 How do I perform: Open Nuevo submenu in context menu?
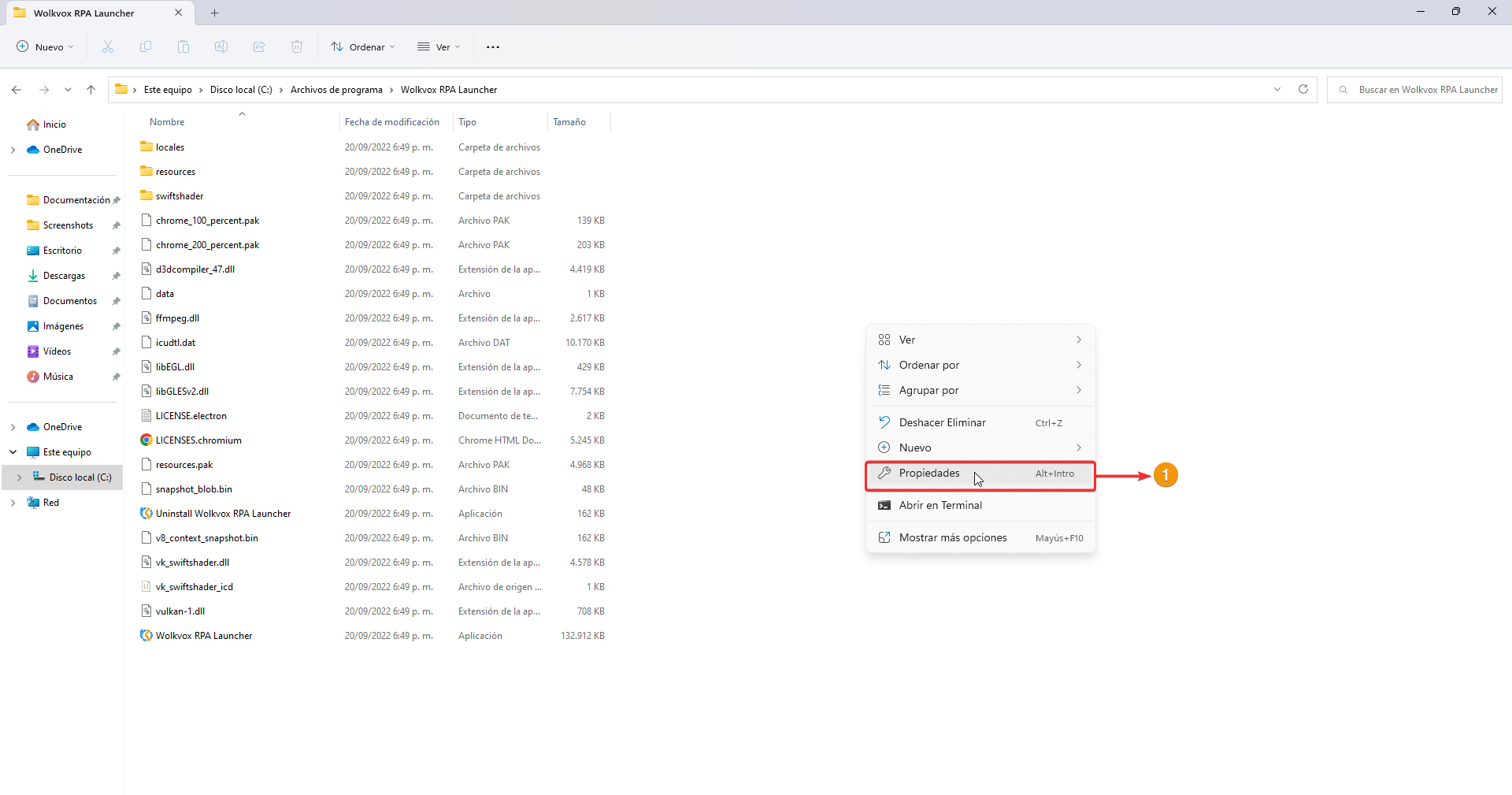point(980,448)
